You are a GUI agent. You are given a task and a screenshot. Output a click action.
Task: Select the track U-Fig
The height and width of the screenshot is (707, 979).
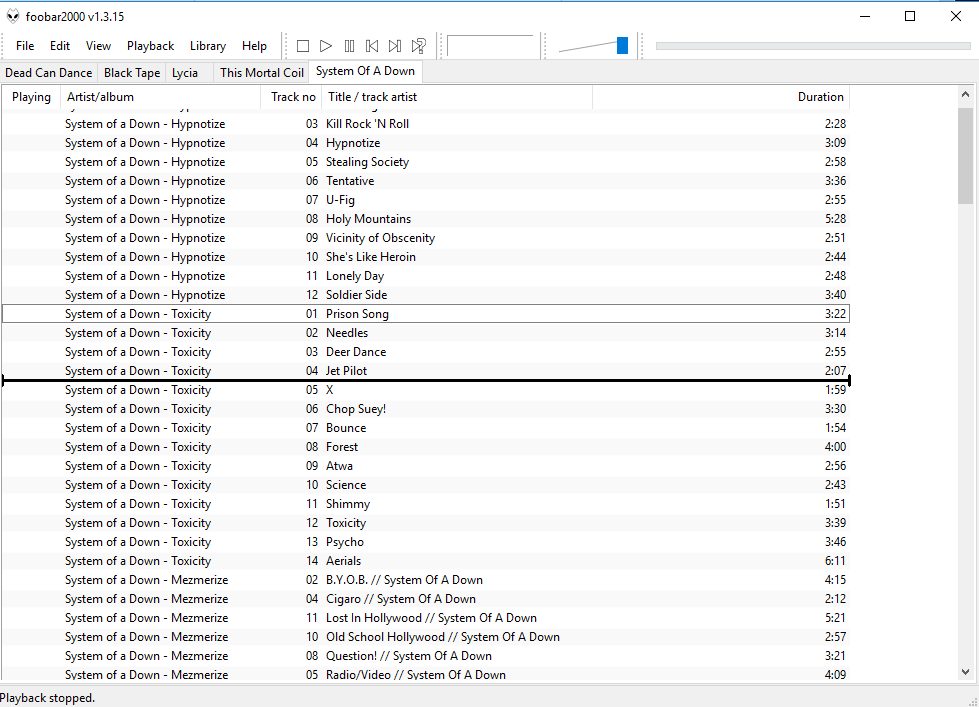[426, 200]
